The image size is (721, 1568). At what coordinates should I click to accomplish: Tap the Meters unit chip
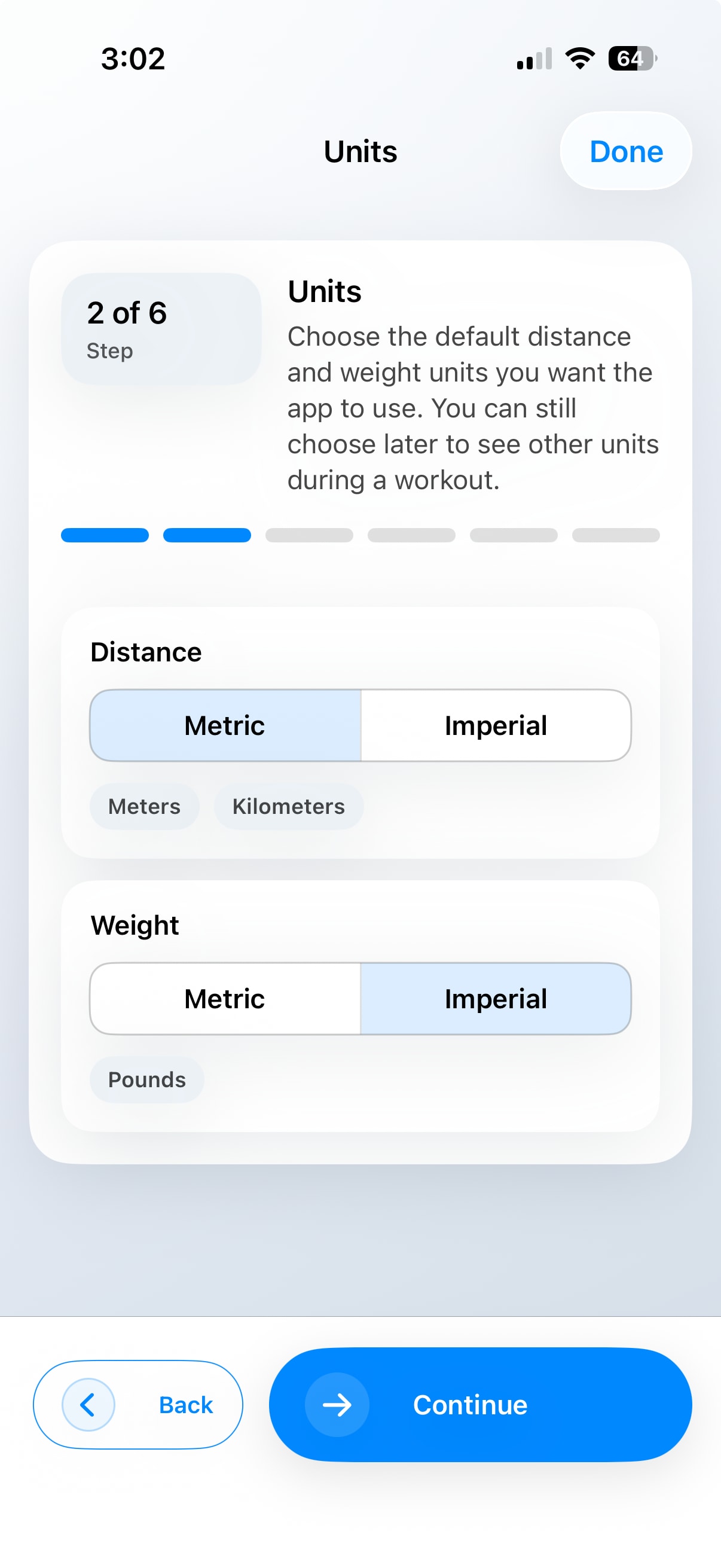(144, 807)
